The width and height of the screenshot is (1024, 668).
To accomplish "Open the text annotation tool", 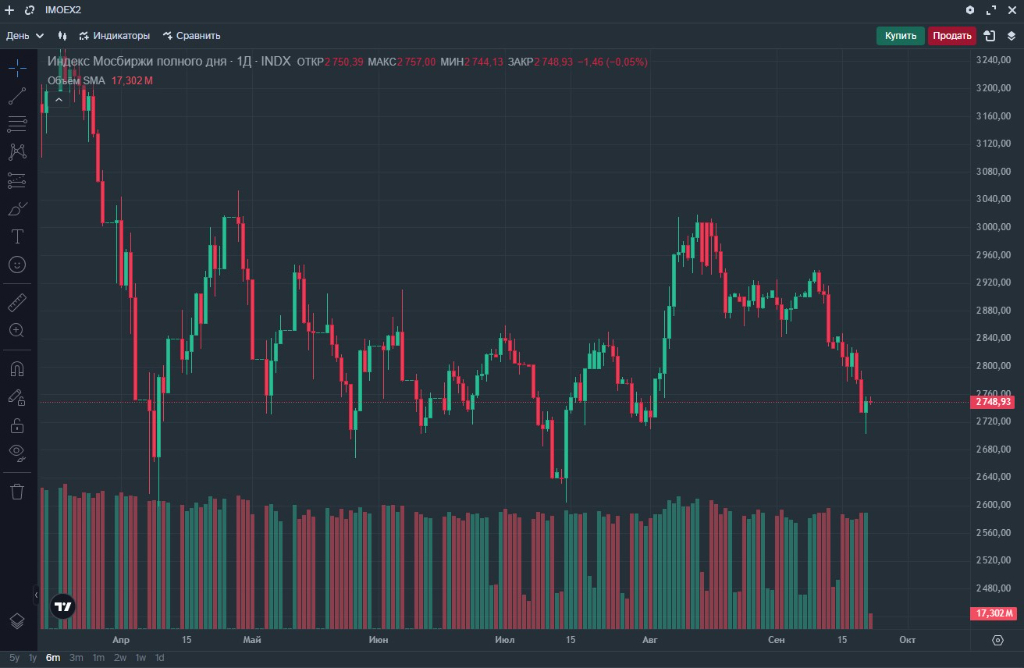I will 17,237.
